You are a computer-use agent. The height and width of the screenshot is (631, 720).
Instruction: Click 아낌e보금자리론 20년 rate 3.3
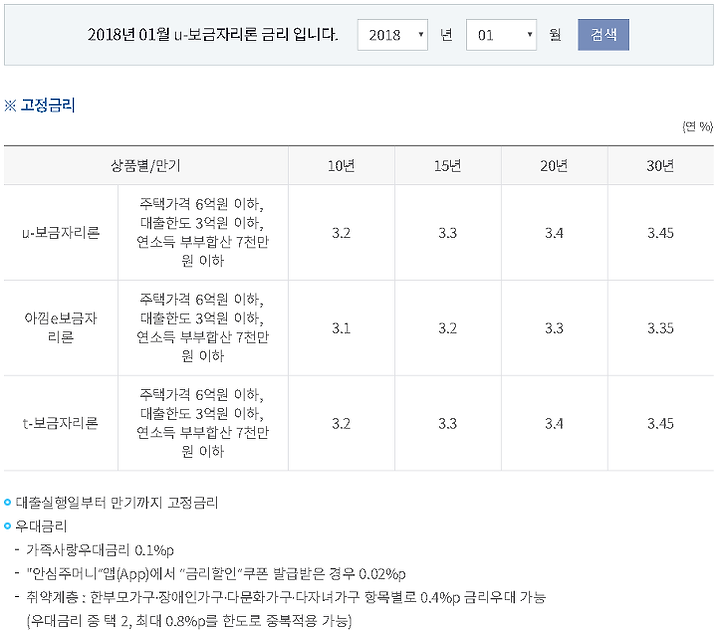pyautogui.click(x=554, y=328)
